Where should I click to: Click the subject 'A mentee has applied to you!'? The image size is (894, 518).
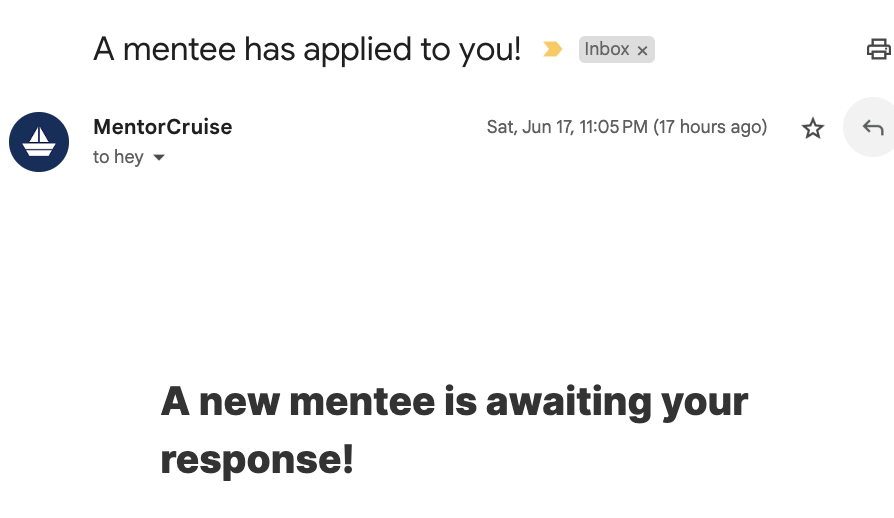coord(307,49)
